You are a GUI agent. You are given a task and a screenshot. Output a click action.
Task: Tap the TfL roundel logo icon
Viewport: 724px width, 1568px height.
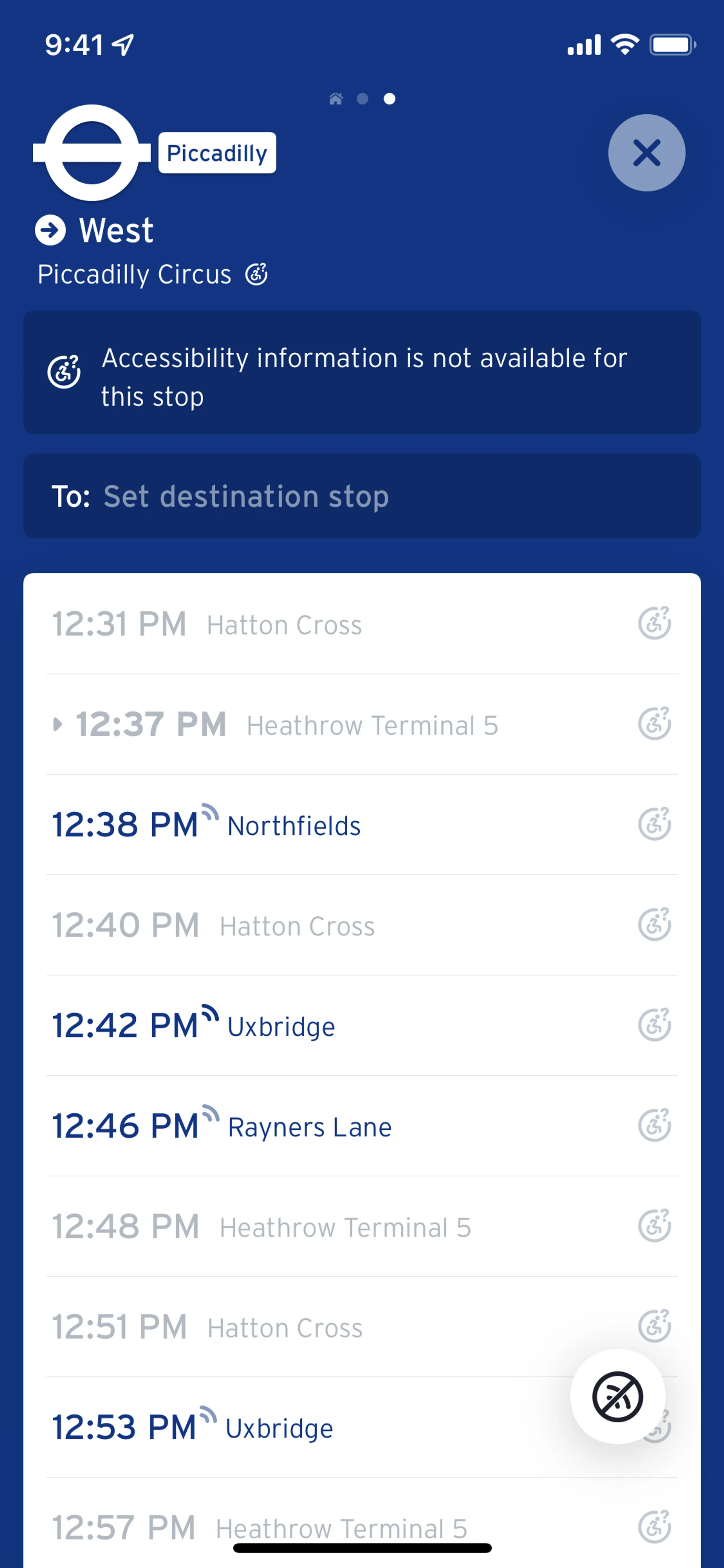(92, 153)
